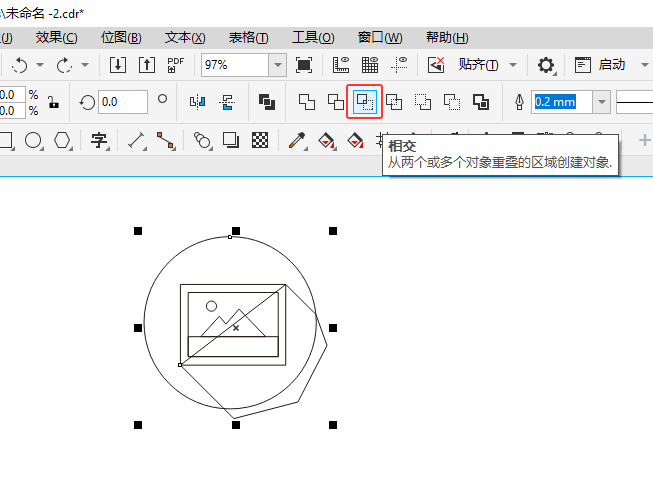Select the Drop Shadow tool
Image resolution: width=653 pixels, height=481 pixels.
231,140
